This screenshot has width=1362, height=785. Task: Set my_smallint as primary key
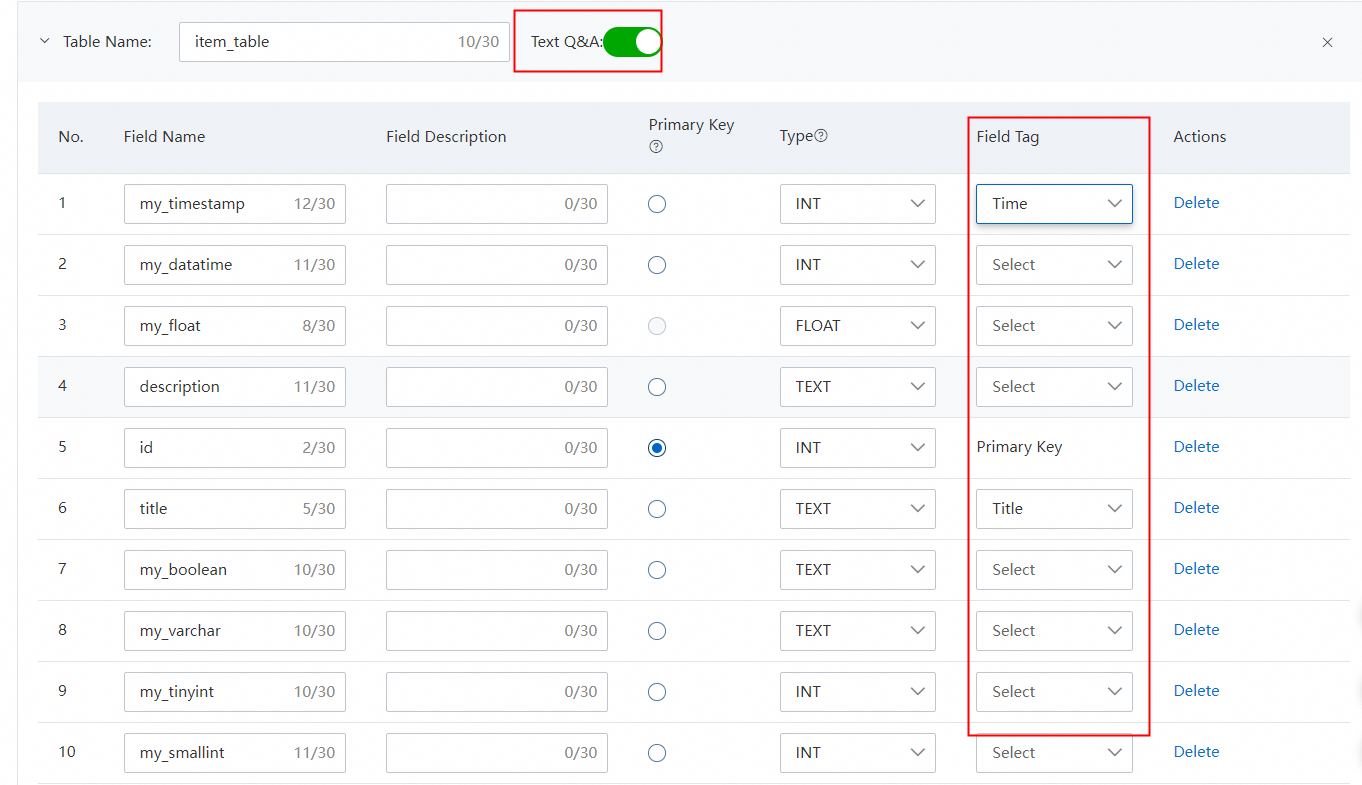click(x=657, y=753)
